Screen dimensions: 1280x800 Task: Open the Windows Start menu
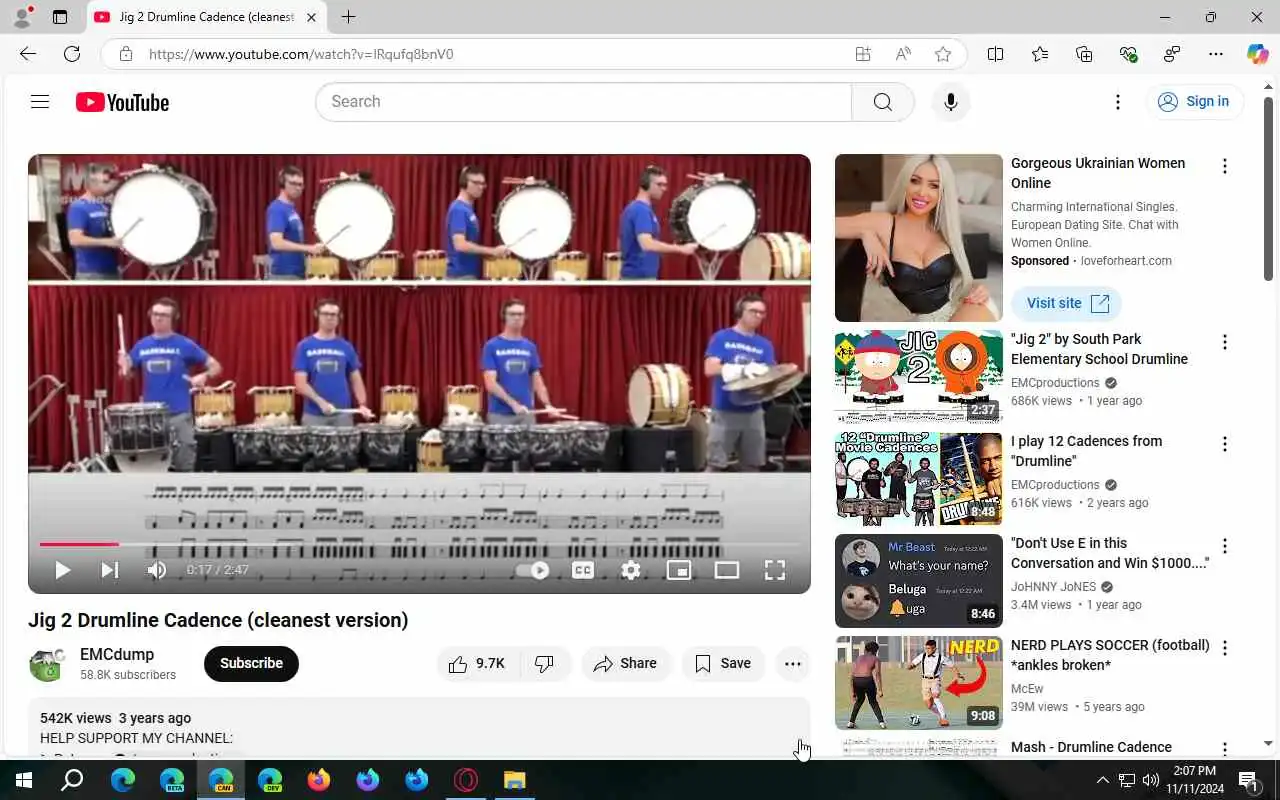(24, 780)
